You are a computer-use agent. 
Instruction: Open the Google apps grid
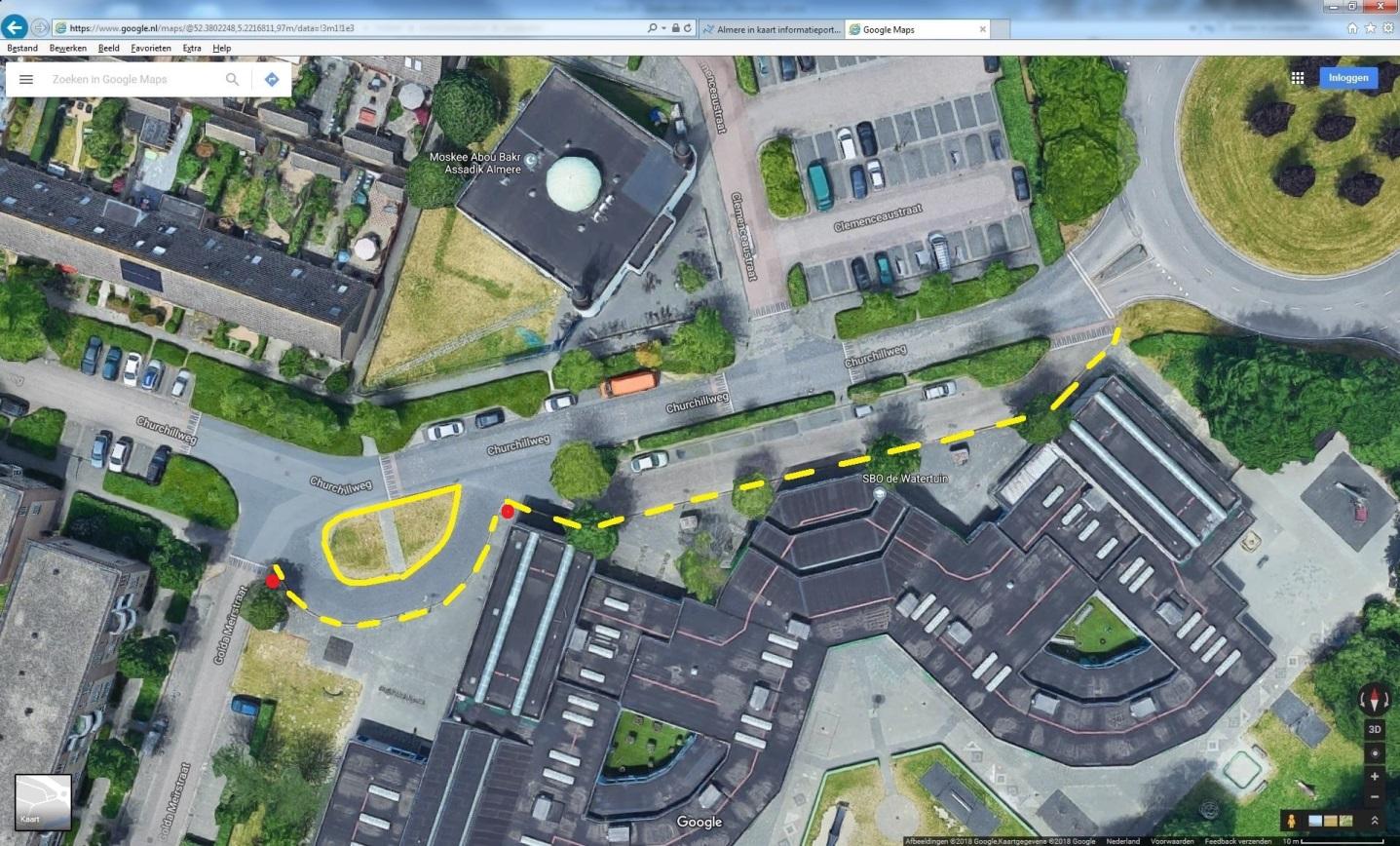click(x=1297, y=78)
